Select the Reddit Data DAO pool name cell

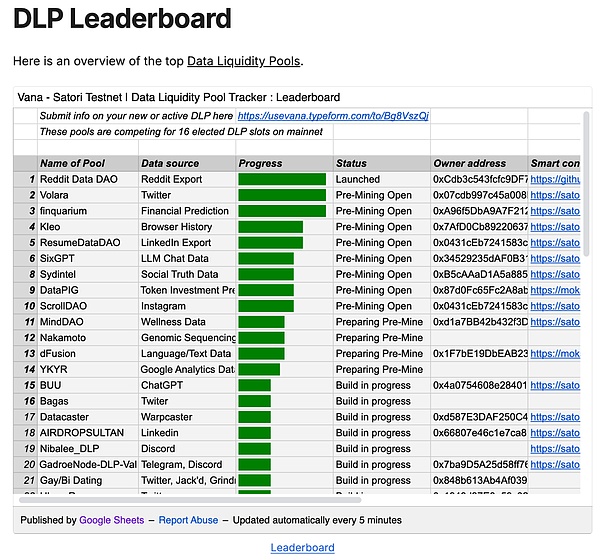click(87, 179)
